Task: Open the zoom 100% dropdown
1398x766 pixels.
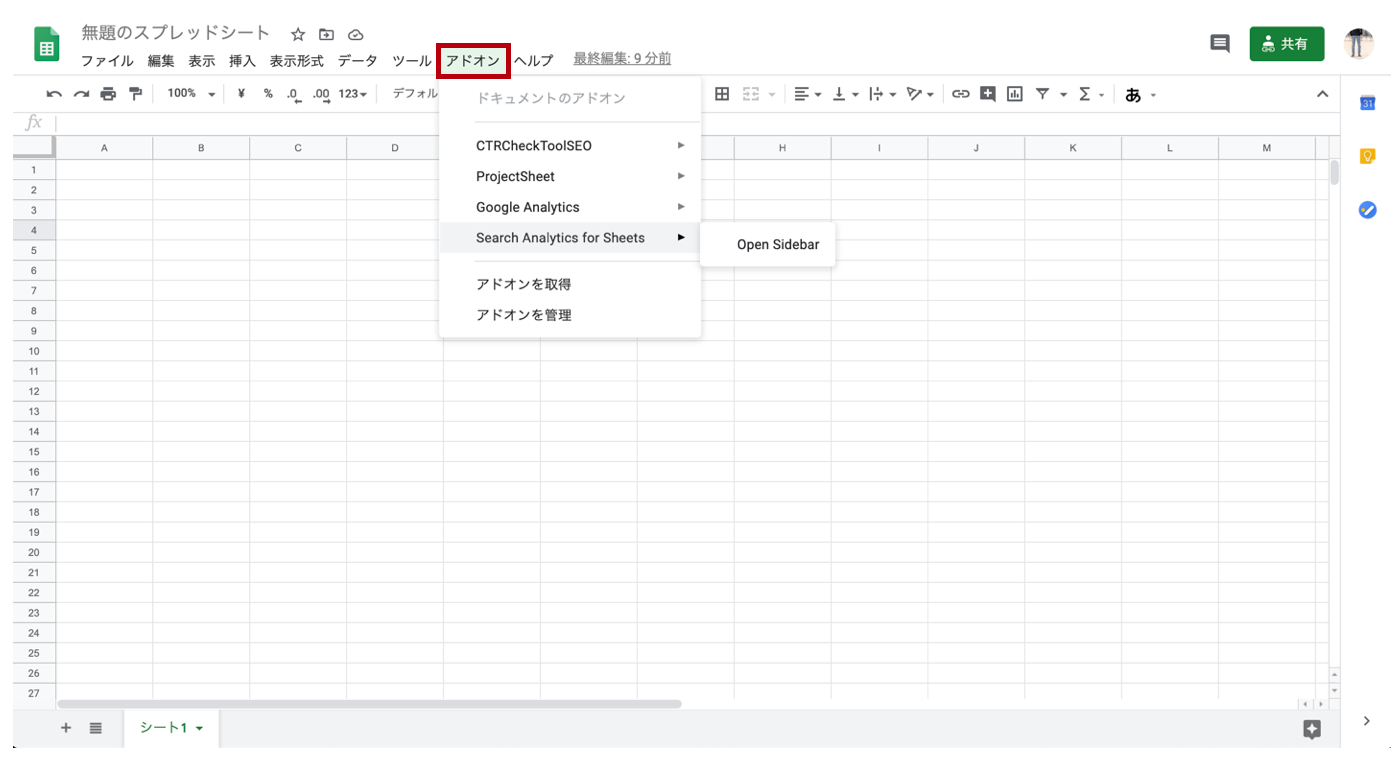Action: (191, 94)
